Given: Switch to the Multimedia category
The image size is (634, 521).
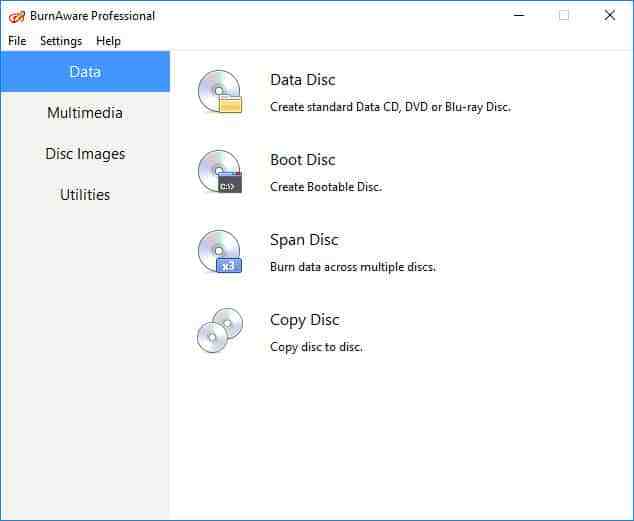Looking at the screenshot, I should 85,112.
